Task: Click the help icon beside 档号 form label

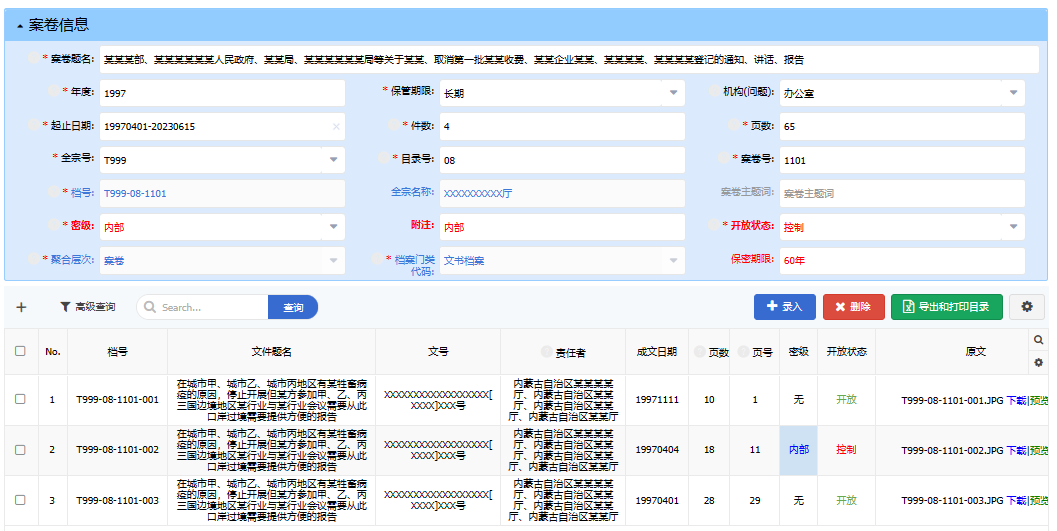Action: 54,191
